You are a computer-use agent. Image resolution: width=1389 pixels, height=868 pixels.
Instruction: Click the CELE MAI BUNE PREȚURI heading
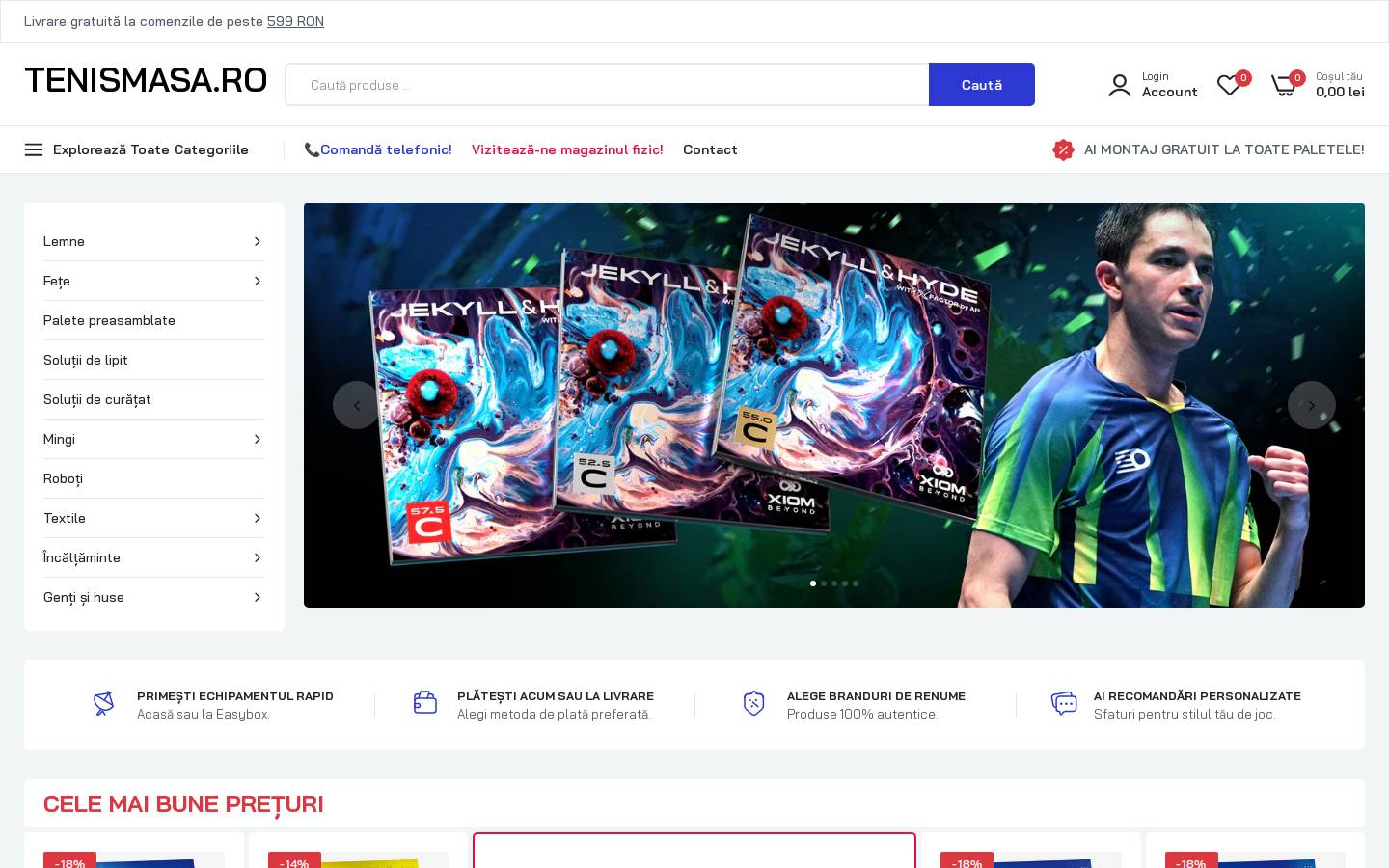click(x=183, y=803)
